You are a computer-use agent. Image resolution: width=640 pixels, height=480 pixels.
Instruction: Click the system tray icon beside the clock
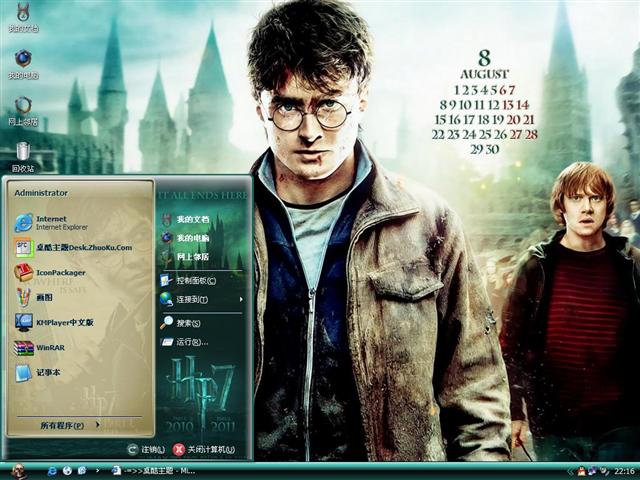[x=604, y=471]
